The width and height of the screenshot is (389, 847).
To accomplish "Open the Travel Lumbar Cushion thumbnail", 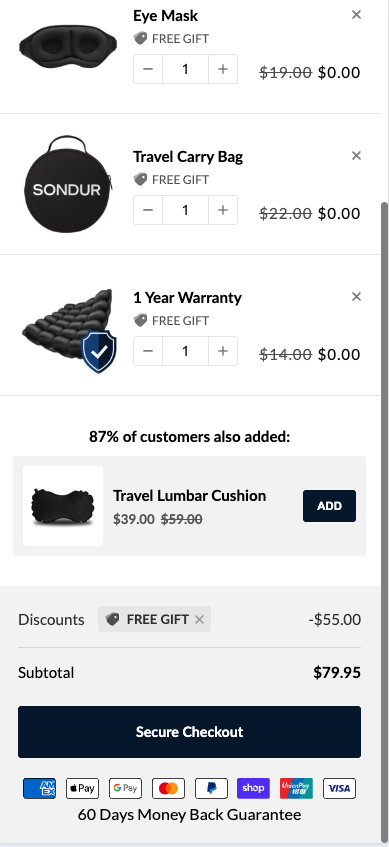I will click(x=63, y=506).
